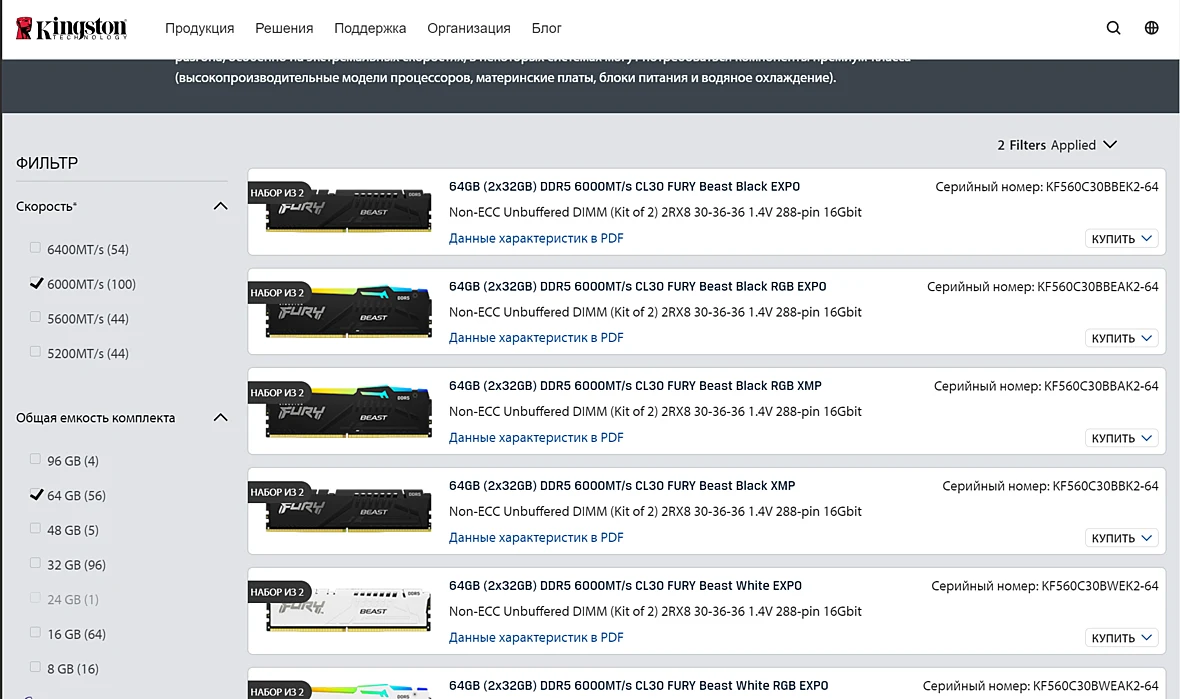Tick the 32 GB (96) checkbox
The width and height of the screenshot is (1180, 699).
pyautogui.click(x=35, y=563)
